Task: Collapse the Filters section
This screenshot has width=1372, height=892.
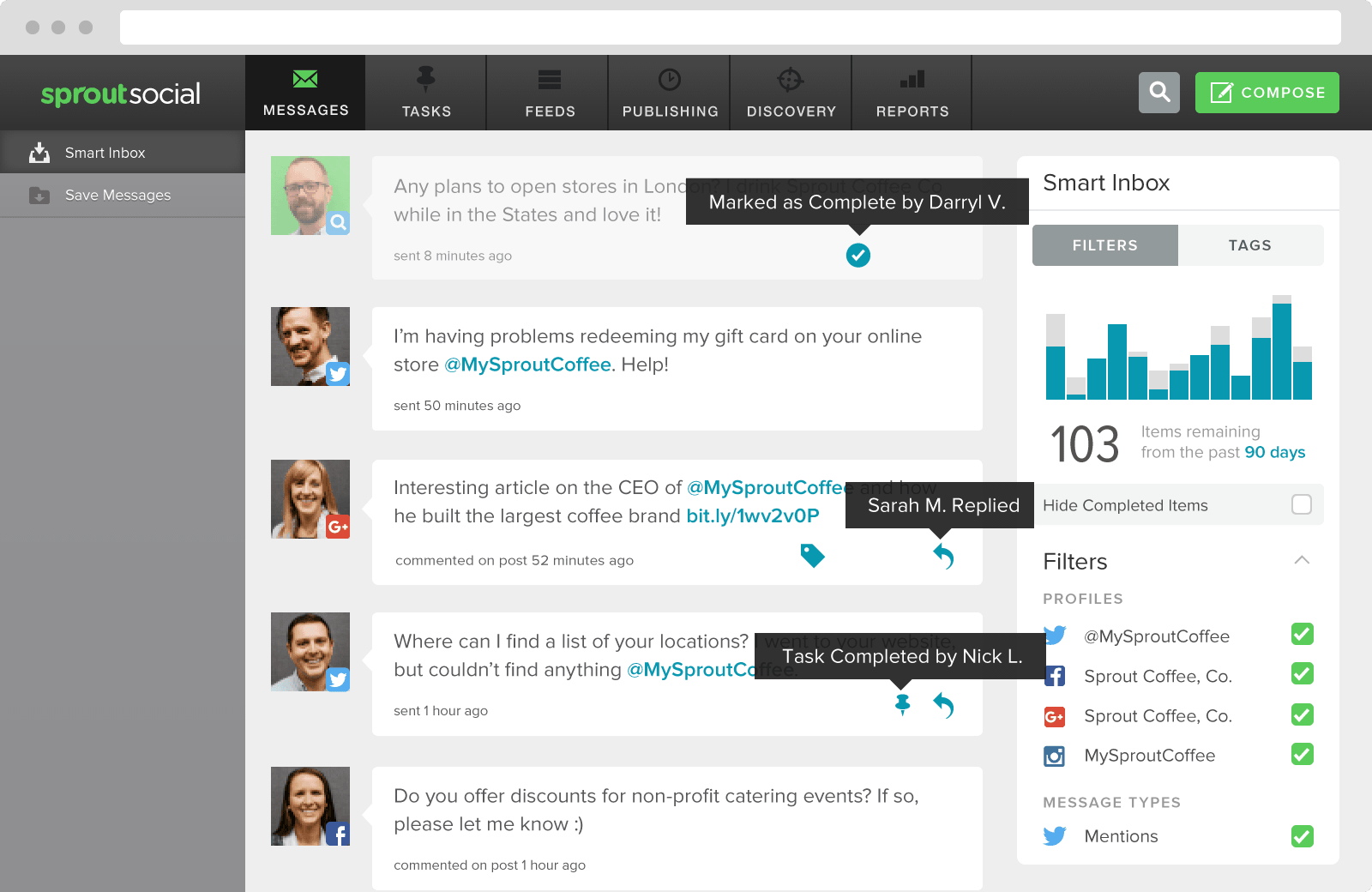Action: 1303,561
